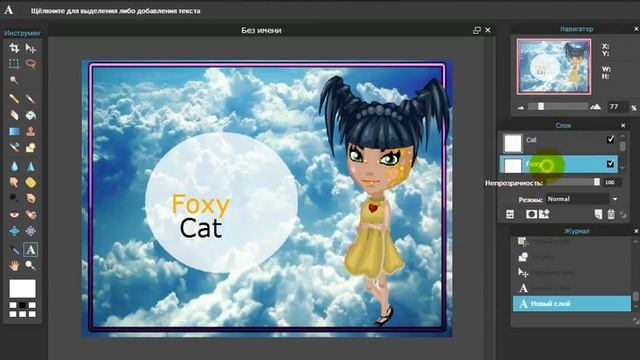Select the Magic Wand tool
Image resolution: width=640 pixels, height=360 pixels.
coord(14,80)
